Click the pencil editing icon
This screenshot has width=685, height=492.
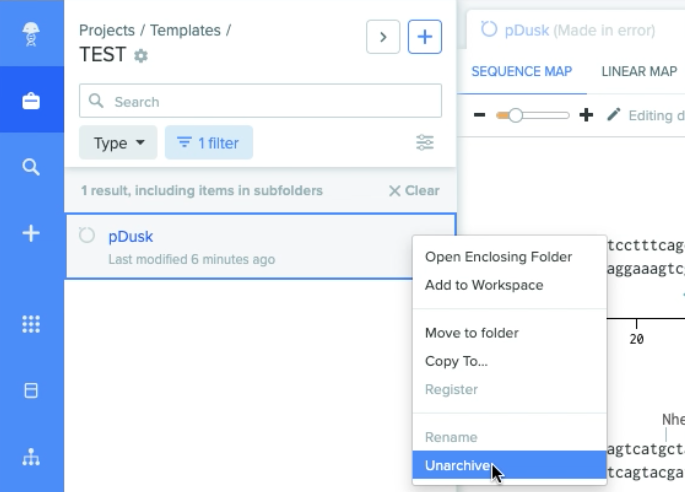coord(613,115)
